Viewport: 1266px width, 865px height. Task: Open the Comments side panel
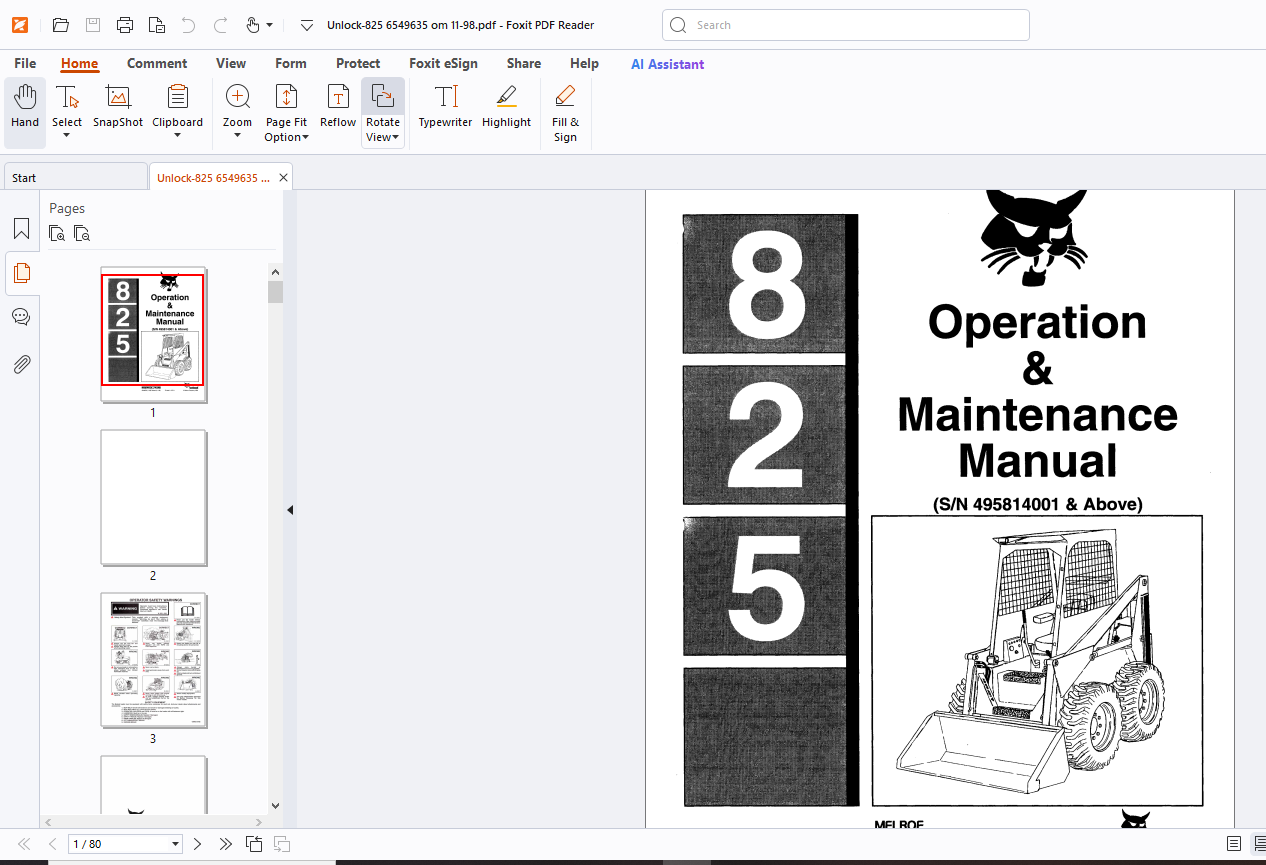(x=21, y=317)
